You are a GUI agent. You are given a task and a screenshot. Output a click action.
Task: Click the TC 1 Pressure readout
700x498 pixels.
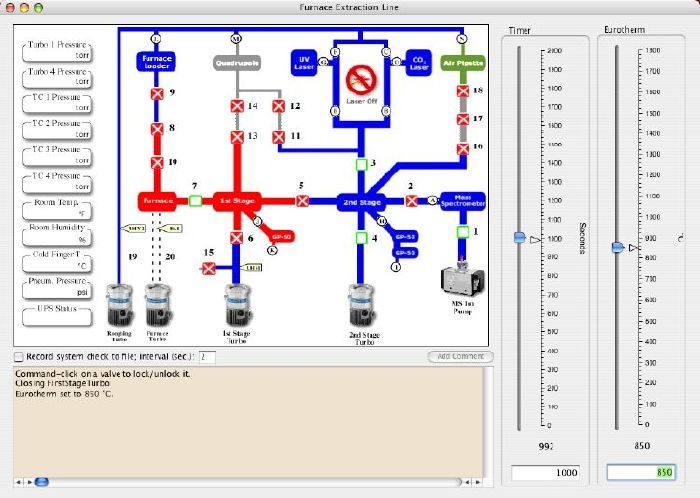[x=57, y=104]
